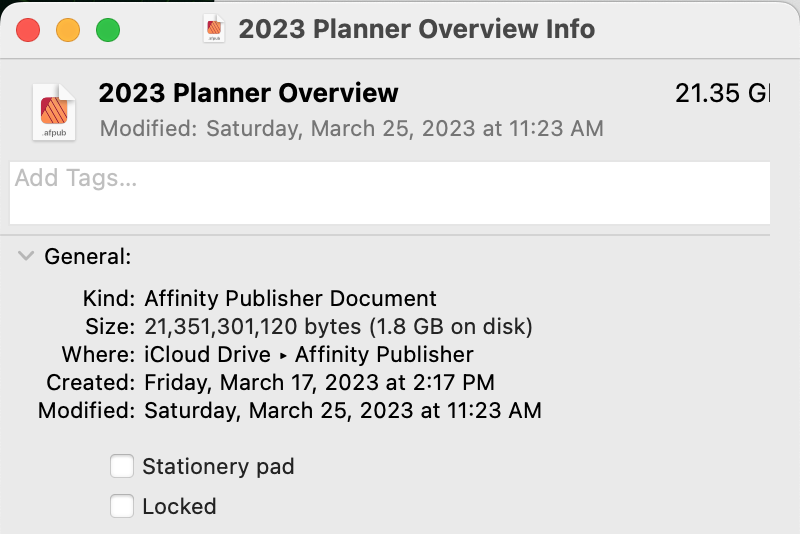The height and width of the screenshot is (534, 800).
Task: Minimize the Info window with yellow button
Action: point(68,30)
